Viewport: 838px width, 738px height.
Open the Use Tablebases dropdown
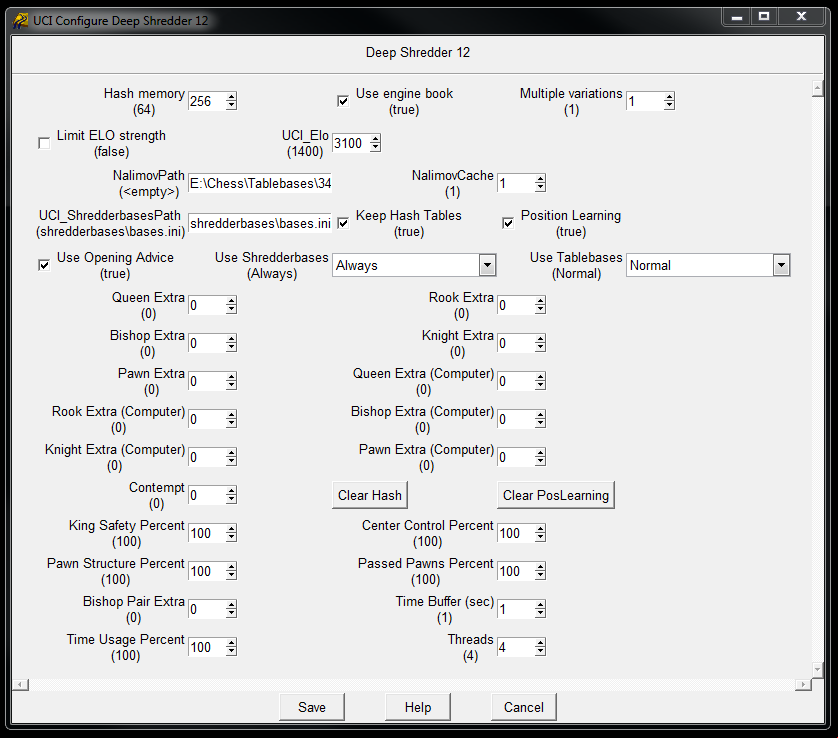pyautogui.click(x=781, y=265)
